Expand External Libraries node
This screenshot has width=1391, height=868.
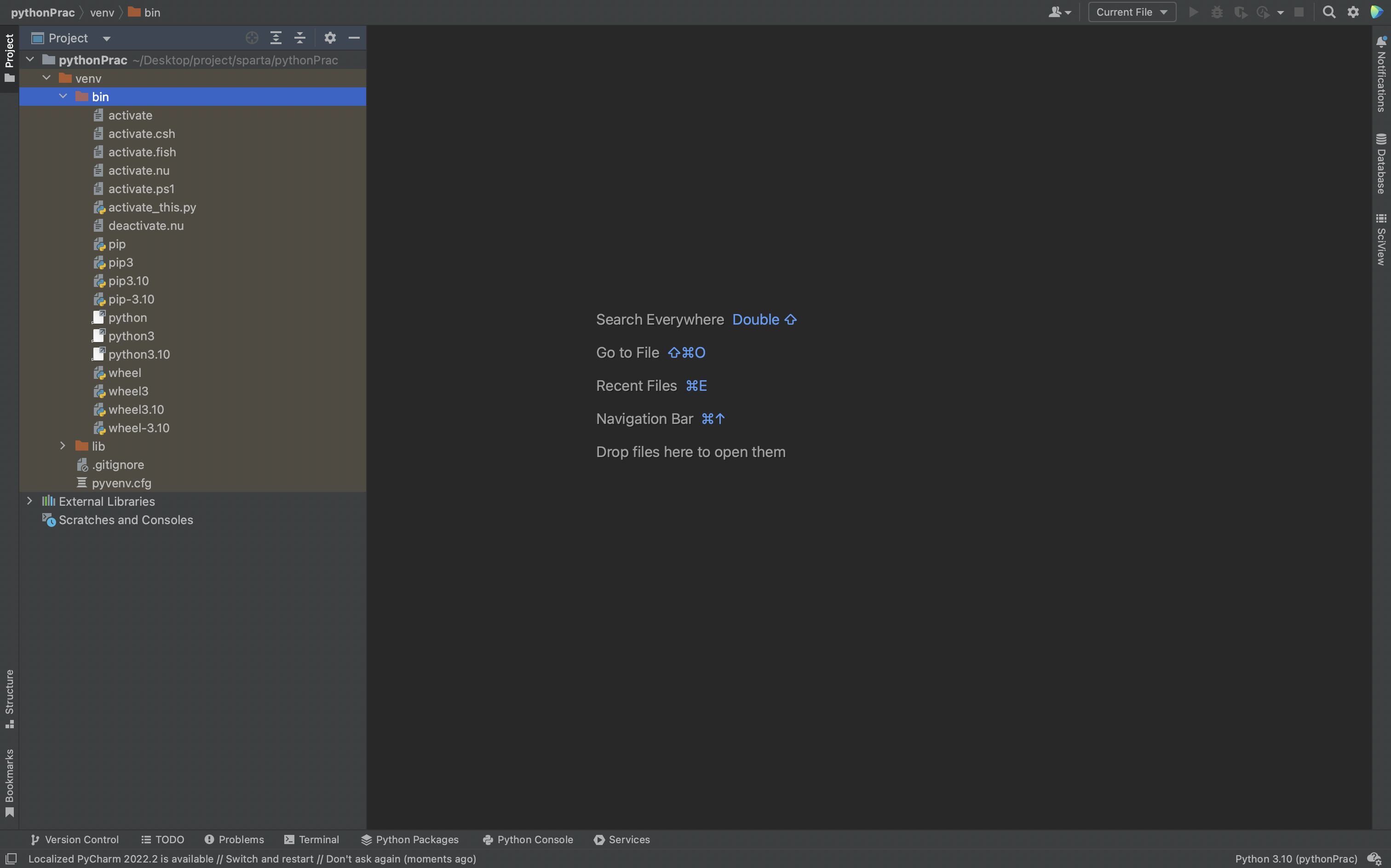pos(29,501)
